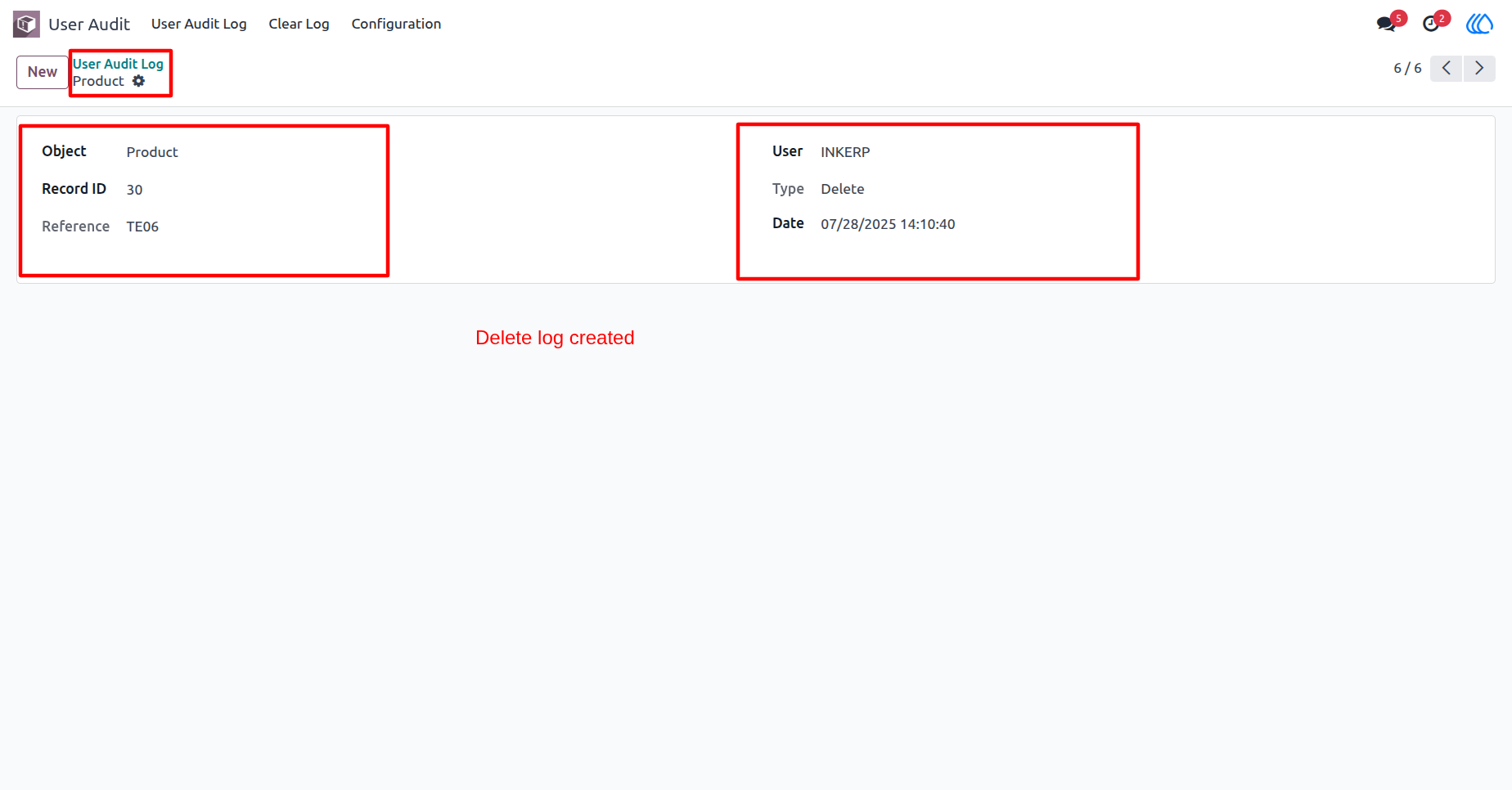This screenshot has width=1512, height=790.
Task: Click the Record ID value 30
Action: tap(134, 190)
